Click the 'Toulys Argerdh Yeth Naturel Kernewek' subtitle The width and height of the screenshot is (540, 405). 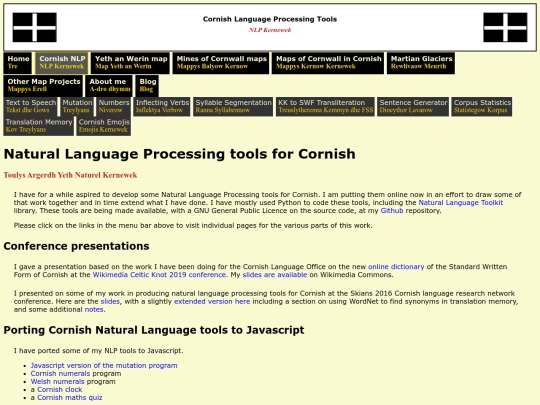click(x=70, y=175)
